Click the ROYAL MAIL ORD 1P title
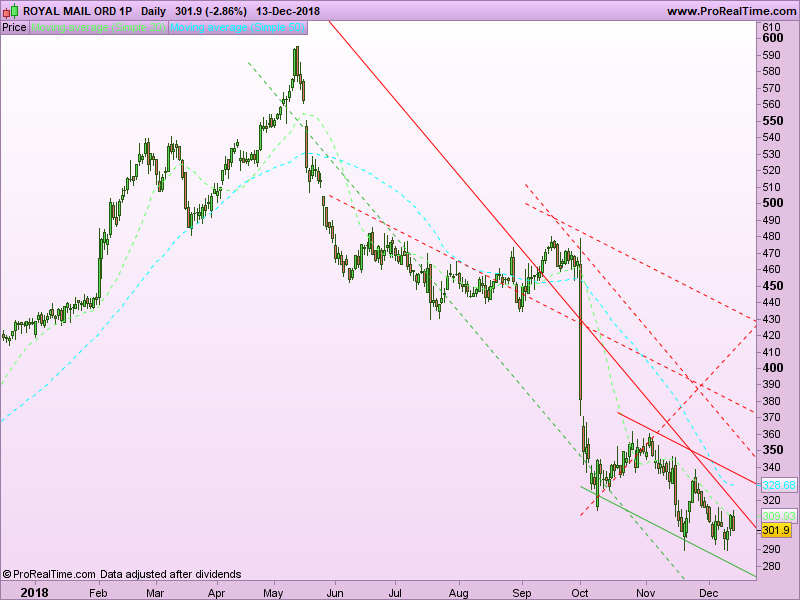Image resolution: width=800 pixels, height=600 pixels. pos(78,11)
